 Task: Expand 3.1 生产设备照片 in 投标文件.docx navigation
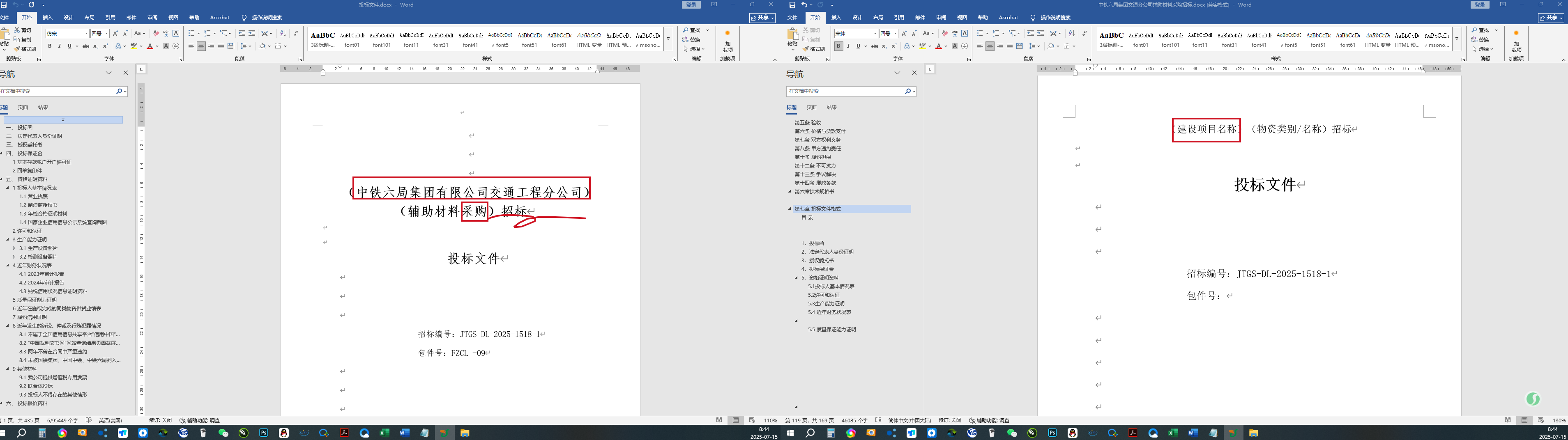pos(15,248)
